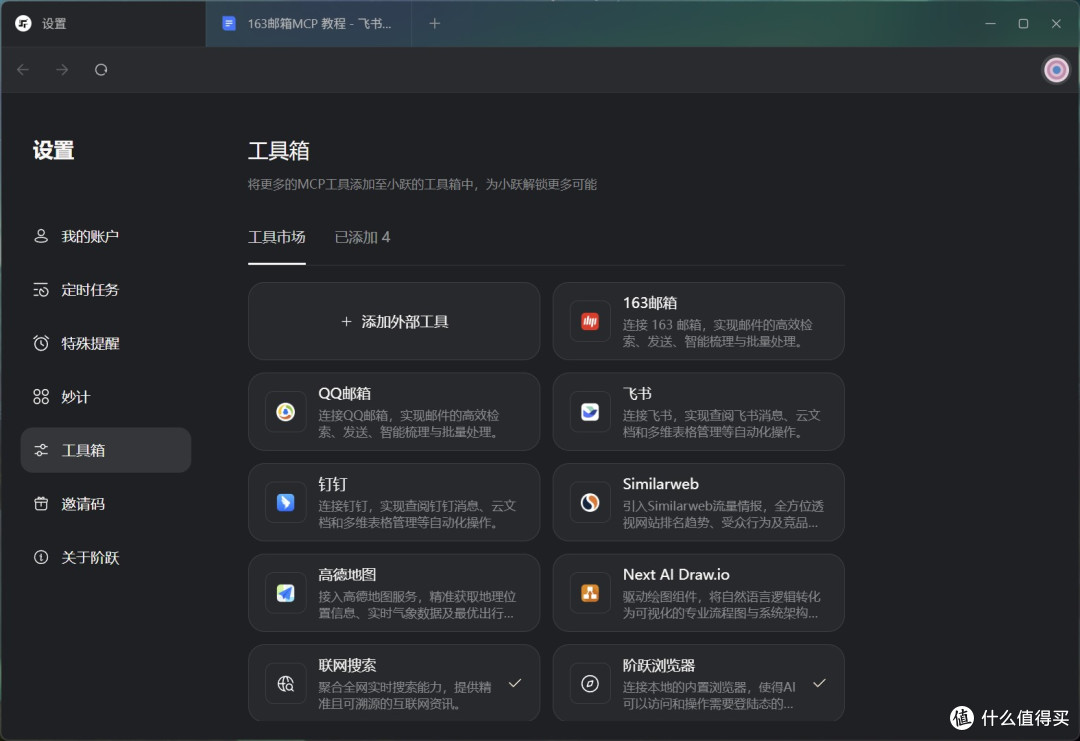
Task: Switch to the 工具市场 tab
Action: (276, 238)
